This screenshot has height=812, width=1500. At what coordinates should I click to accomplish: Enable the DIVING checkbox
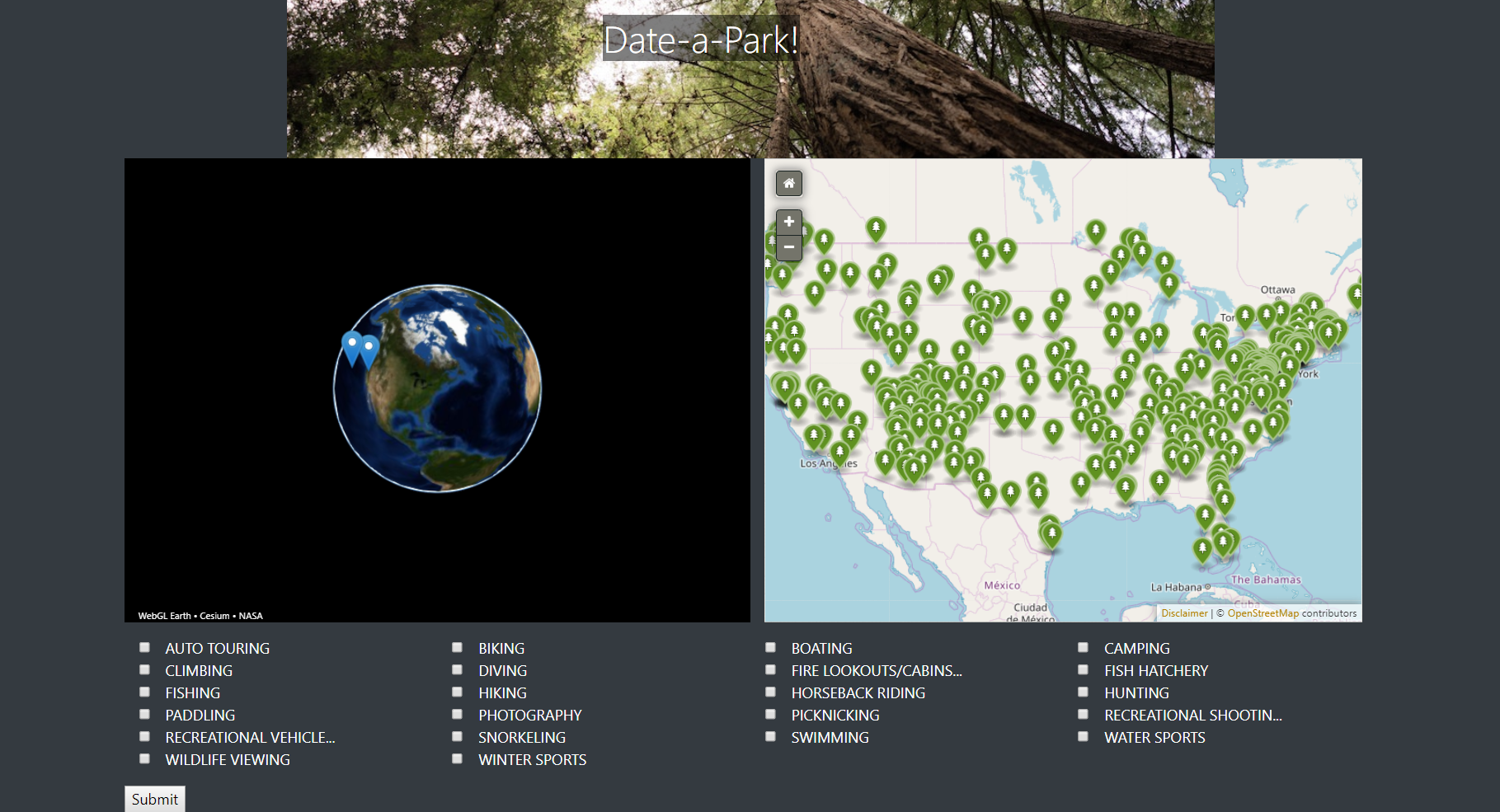click(x=457, y=670)
